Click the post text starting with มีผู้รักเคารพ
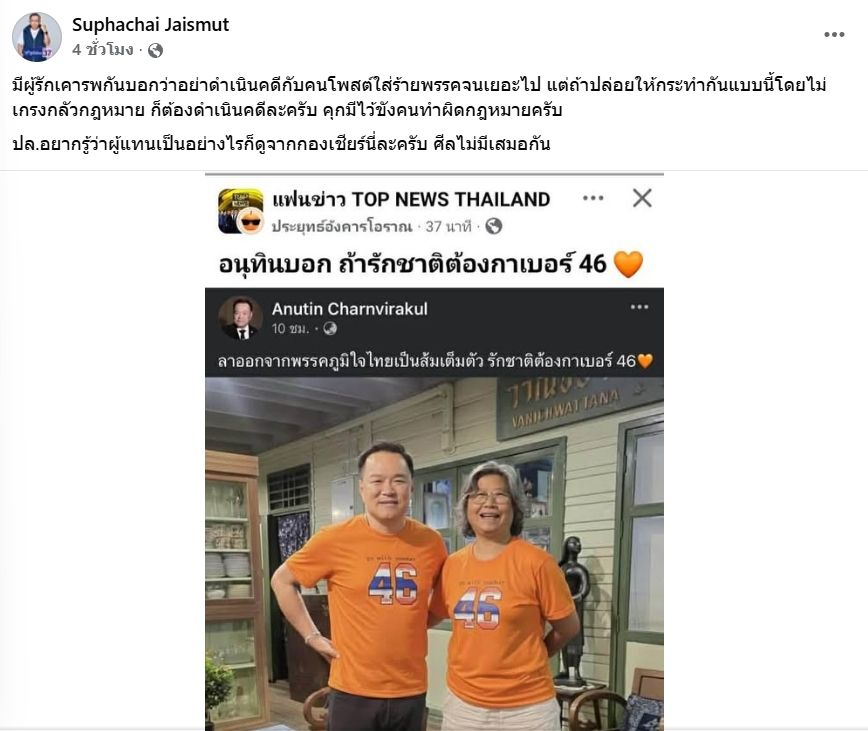The width and height of the screenshot is (868, 731). click(x=419, y=97)
